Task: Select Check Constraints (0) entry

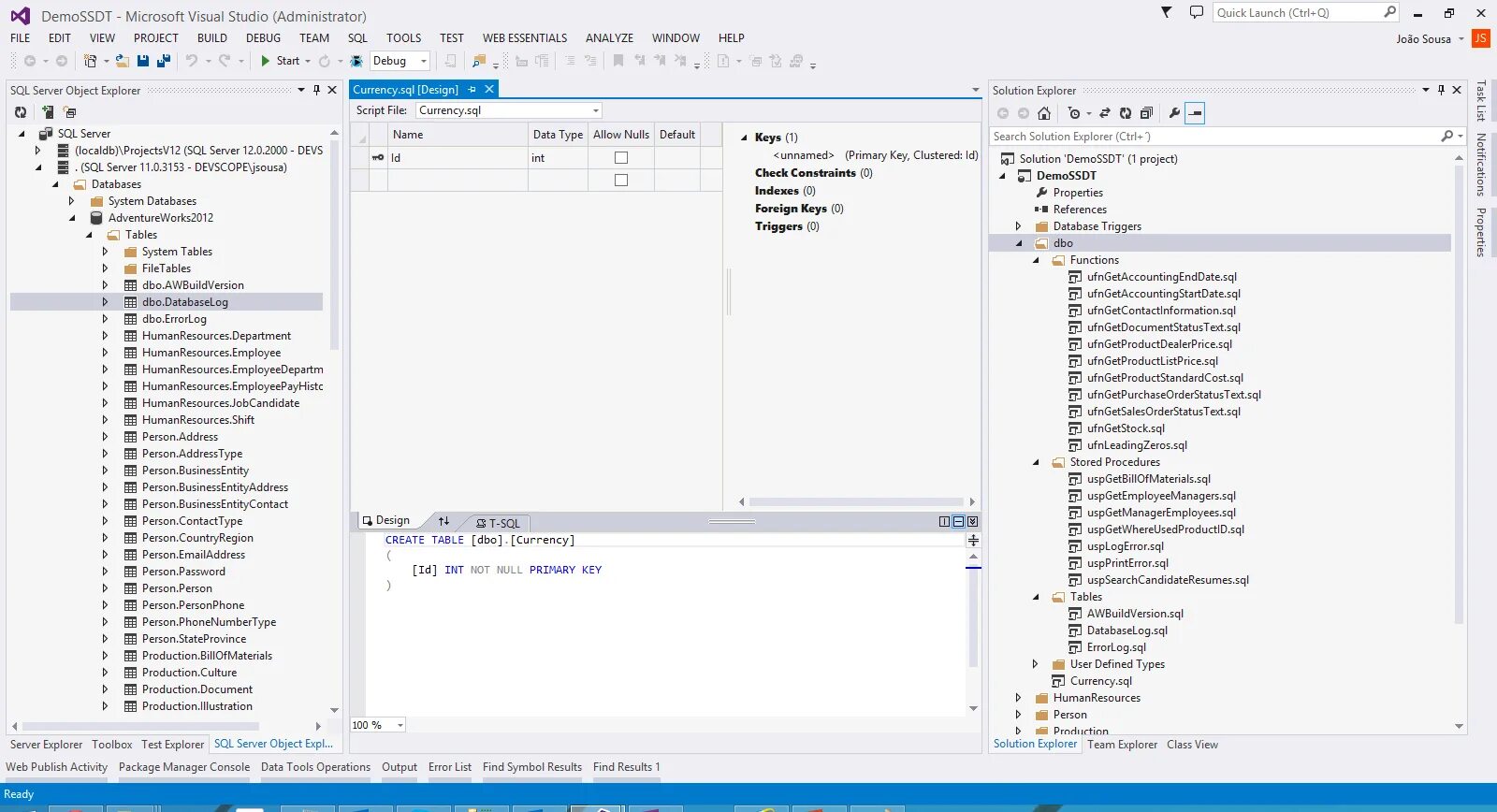Action: [813, 173]
